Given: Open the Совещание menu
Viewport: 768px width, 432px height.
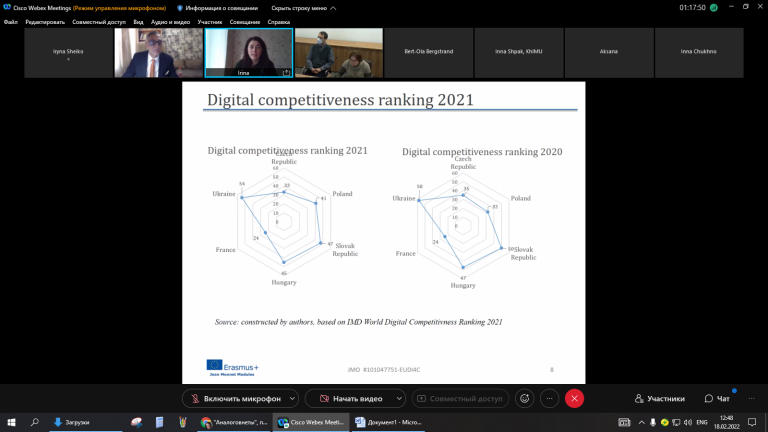Looking at the screenshot, I should pos(245,22).
